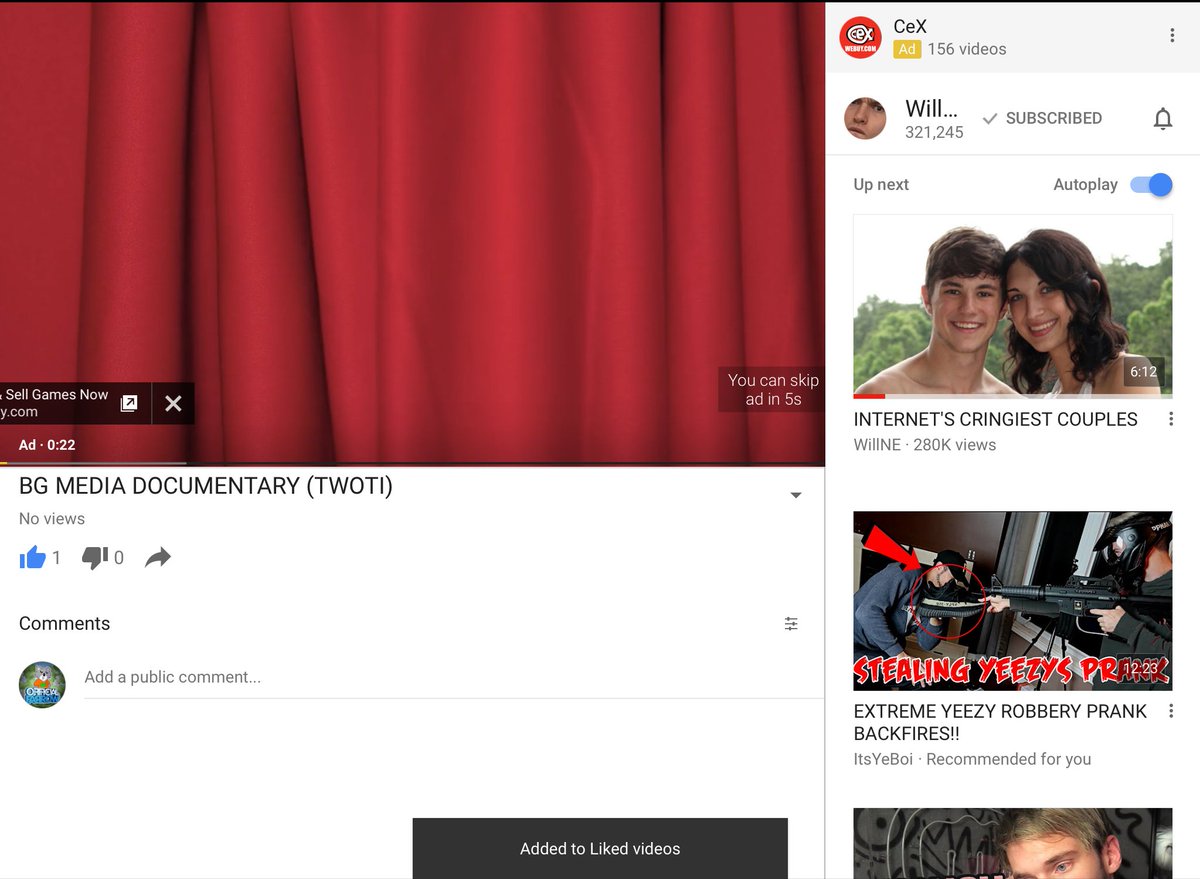Add a public comment field
Image resolution: width=1200 pixels, height=879 pixels.
point(454,677)
